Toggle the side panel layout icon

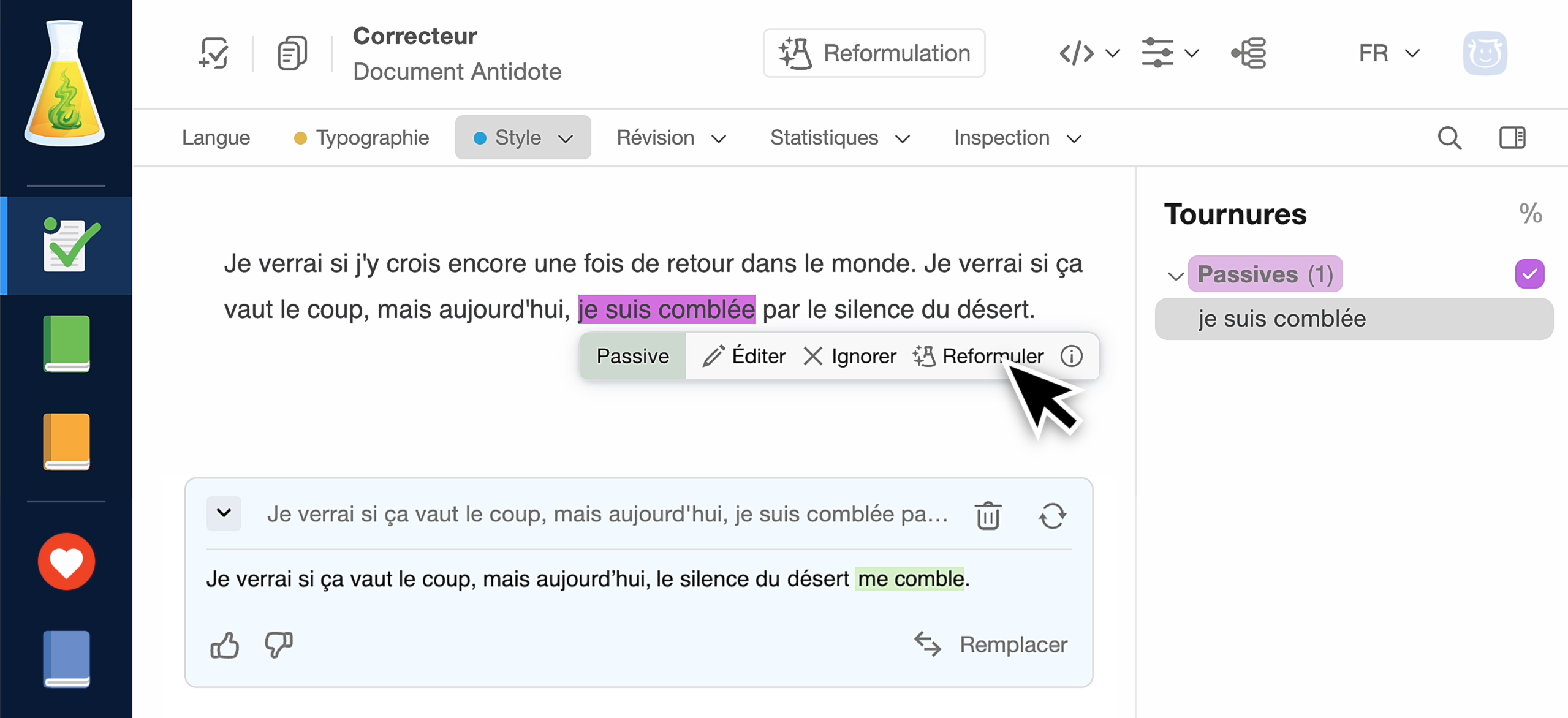click(1512, 137)
